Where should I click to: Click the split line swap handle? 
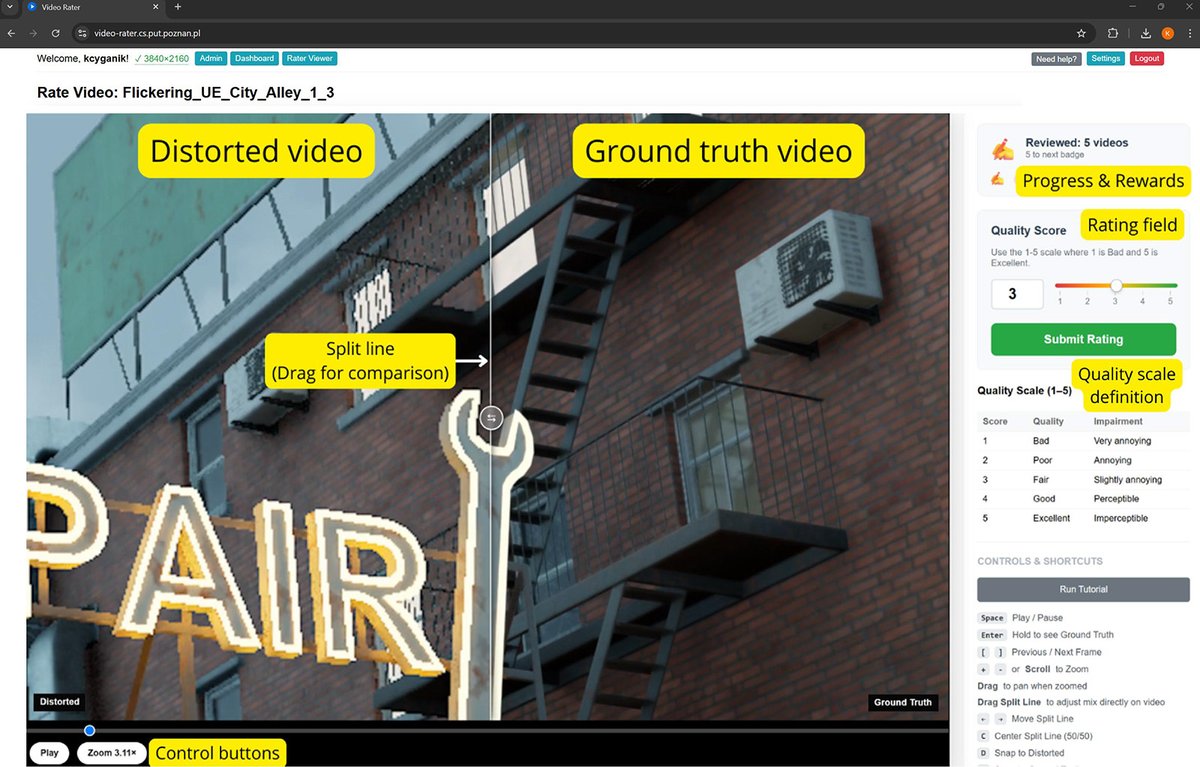(491, 418)
